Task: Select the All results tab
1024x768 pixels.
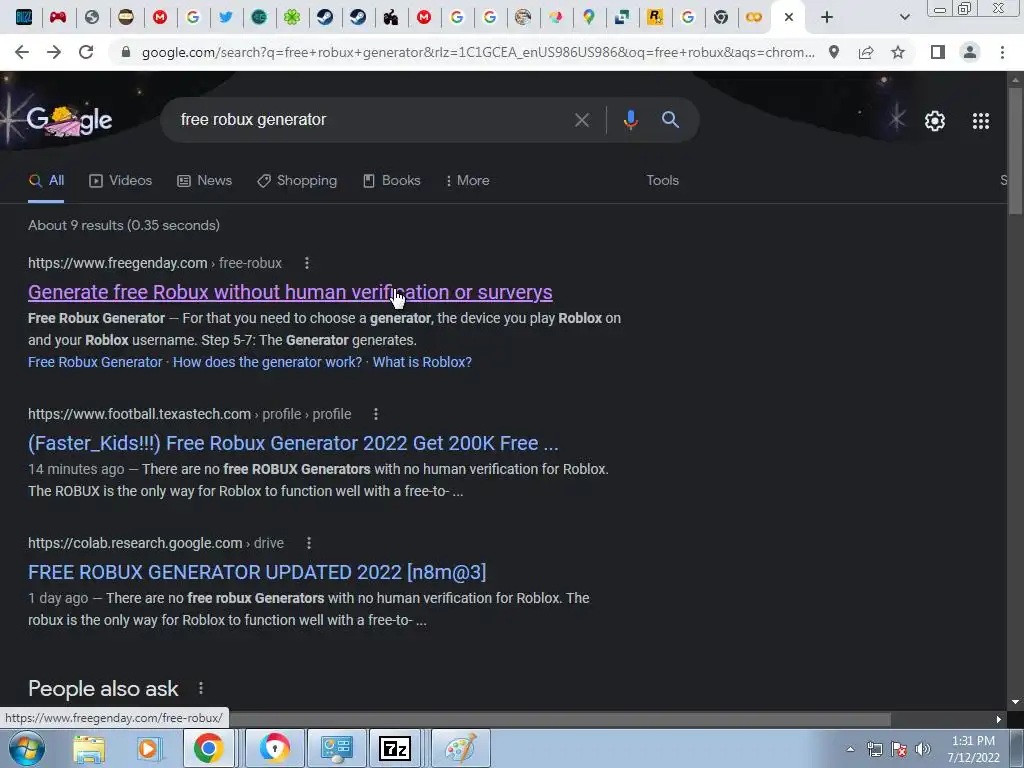Action: tap(46, 180)
